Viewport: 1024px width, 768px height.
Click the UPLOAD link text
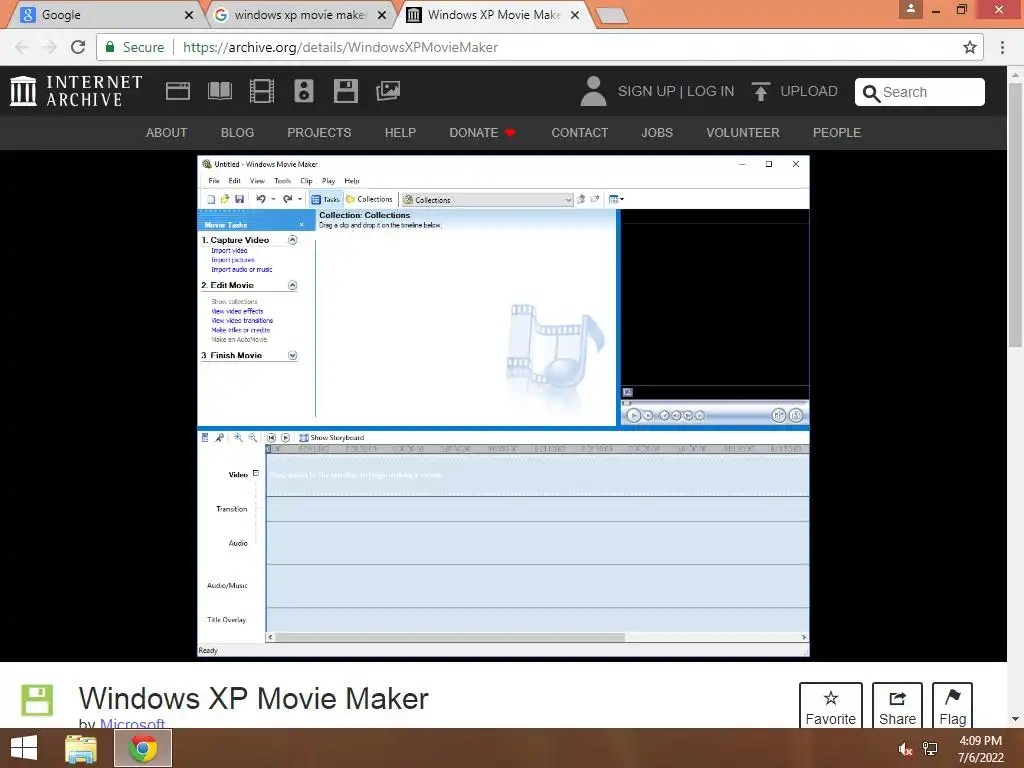tap(808, 91)
